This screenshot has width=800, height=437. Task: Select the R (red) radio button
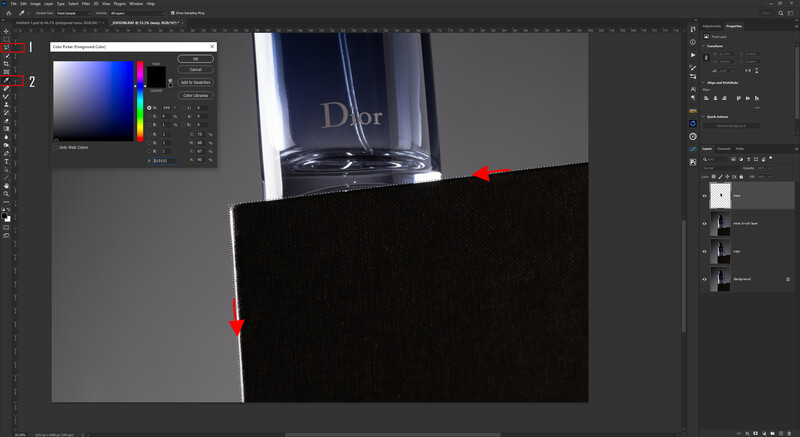[149, 134]
